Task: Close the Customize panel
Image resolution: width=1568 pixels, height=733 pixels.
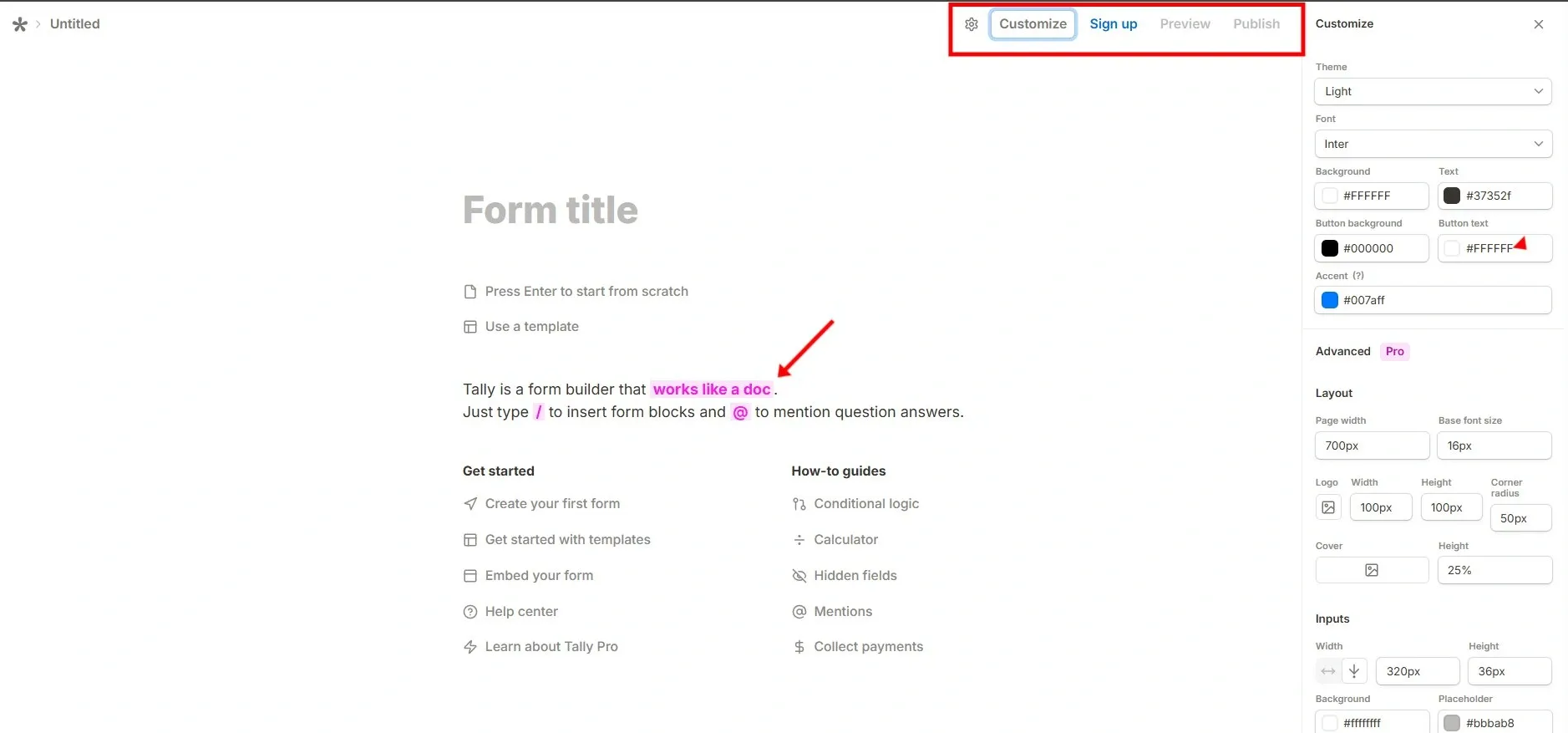Action: [x=1538, y=24]
